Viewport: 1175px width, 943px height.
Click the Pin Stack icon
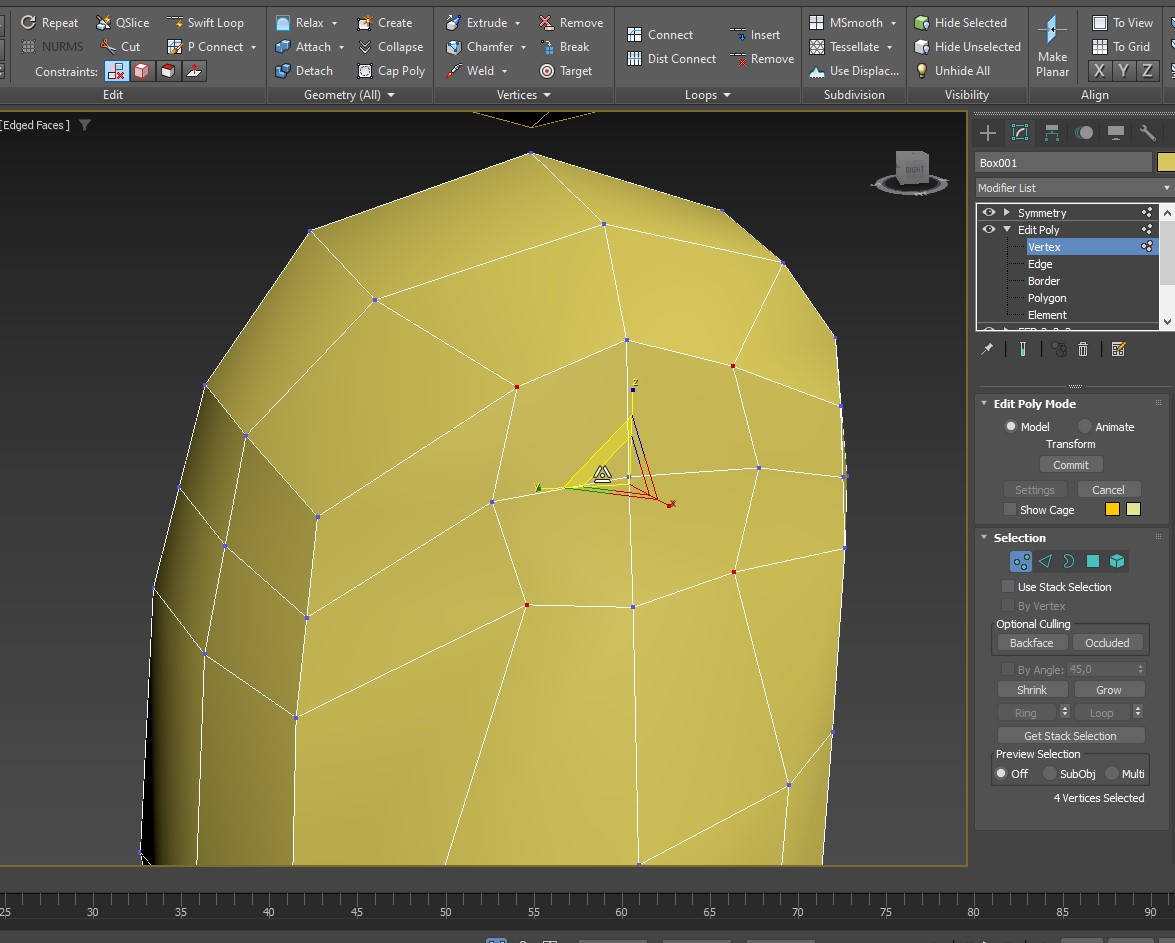(987, 349)
